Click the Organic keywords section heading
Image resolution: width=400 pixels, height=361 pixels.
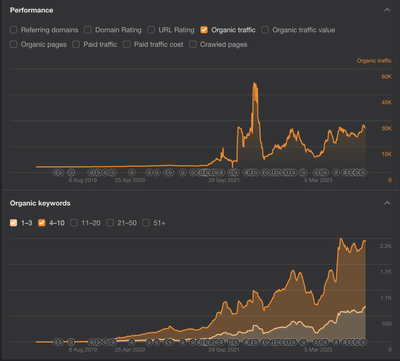pos(40,203)
